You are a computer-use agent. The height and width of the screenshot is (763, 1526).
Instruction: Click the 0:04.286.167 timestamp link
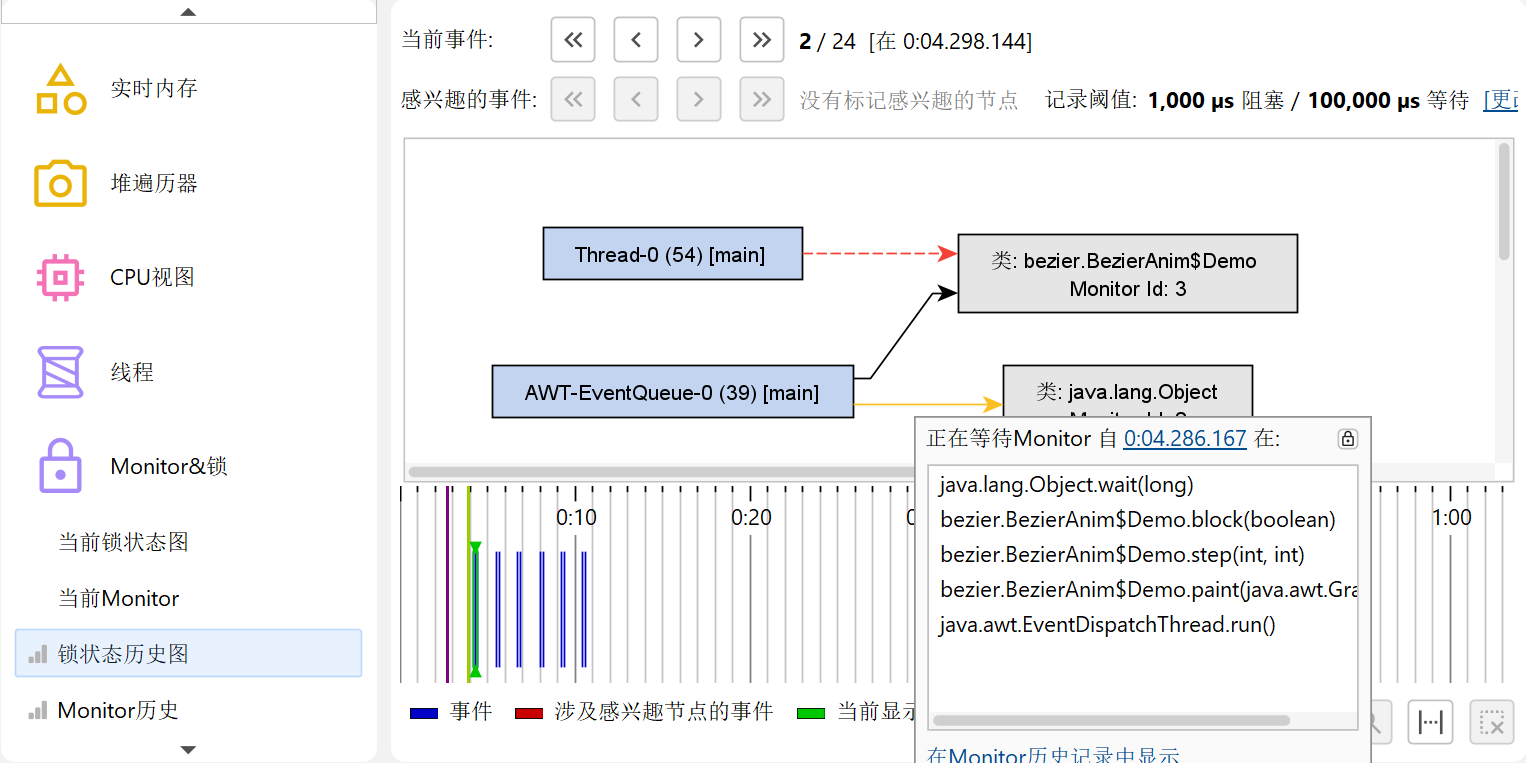click(x=1185, y=438)
